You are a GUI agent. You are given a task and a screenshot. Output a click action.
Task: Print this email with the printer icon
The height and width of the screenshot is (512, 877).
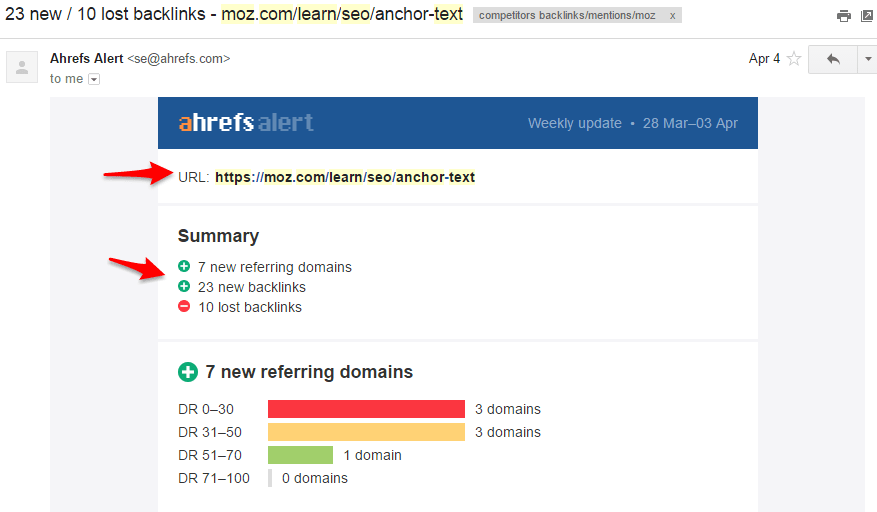point(844,16)
